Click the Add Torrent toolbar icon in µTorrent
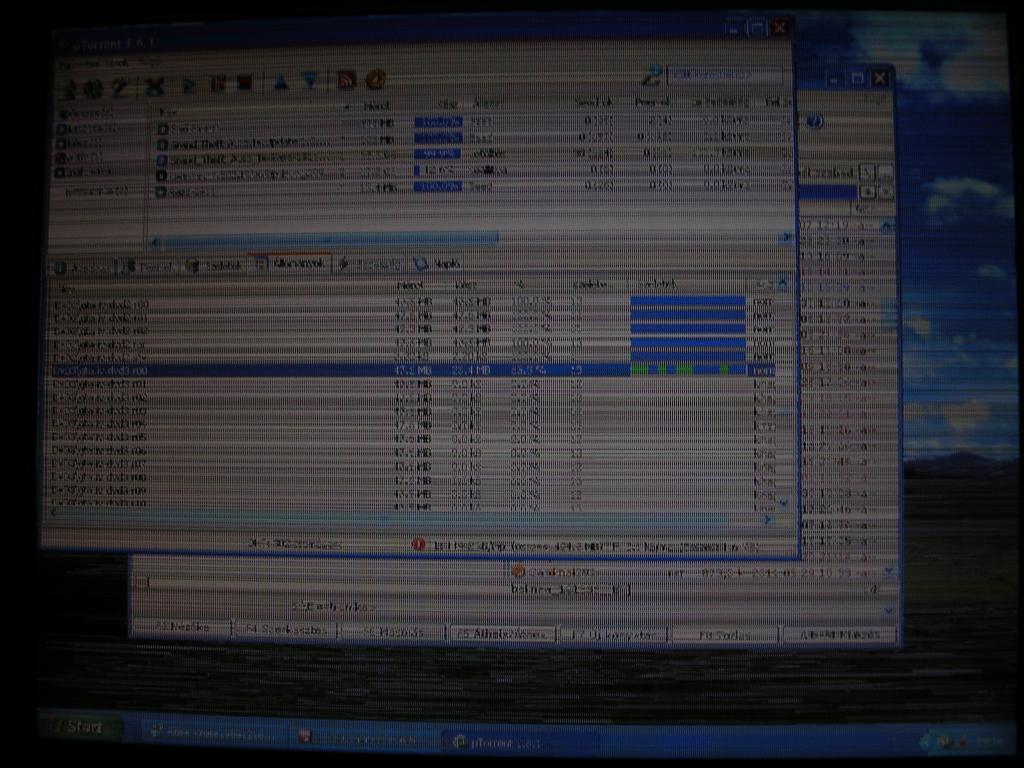 point(67,87)
